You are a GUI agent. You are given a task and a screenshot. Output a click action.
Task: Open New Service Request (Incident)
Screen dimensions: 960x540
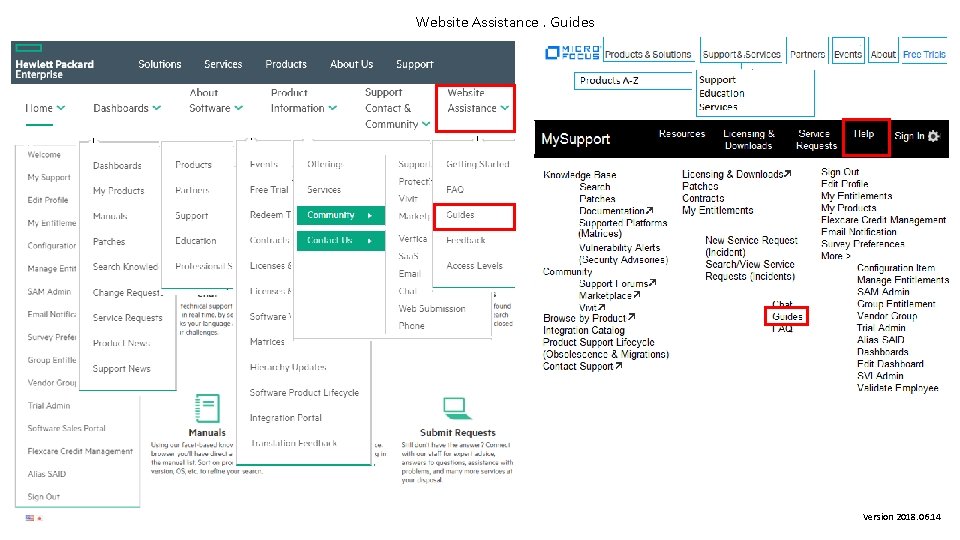coord(751,246)
